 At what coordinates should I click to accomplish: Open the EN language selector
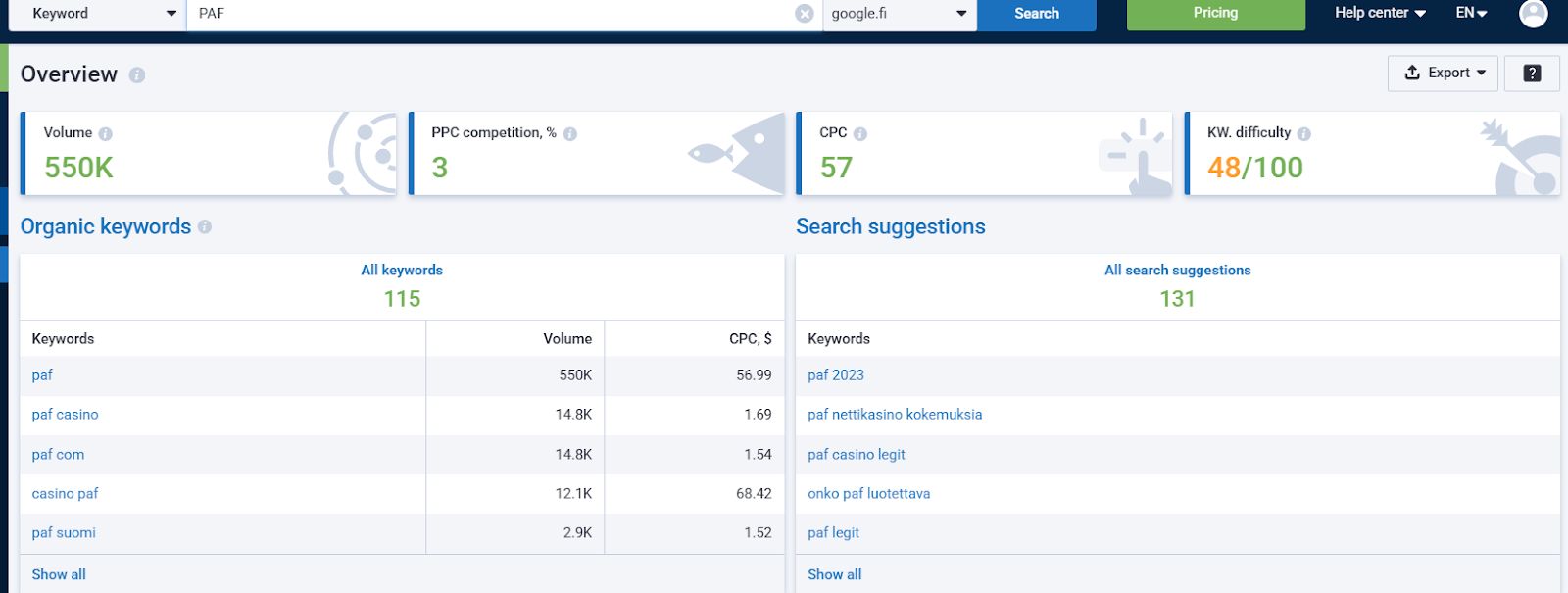pyautogui.click(x=1471, y=13)
